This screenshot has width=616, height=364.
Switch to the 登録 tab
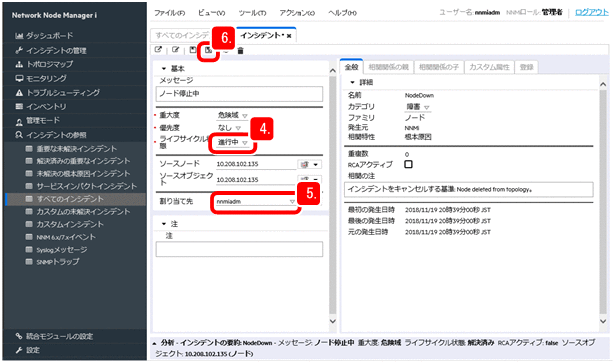(x=526, y=67)
